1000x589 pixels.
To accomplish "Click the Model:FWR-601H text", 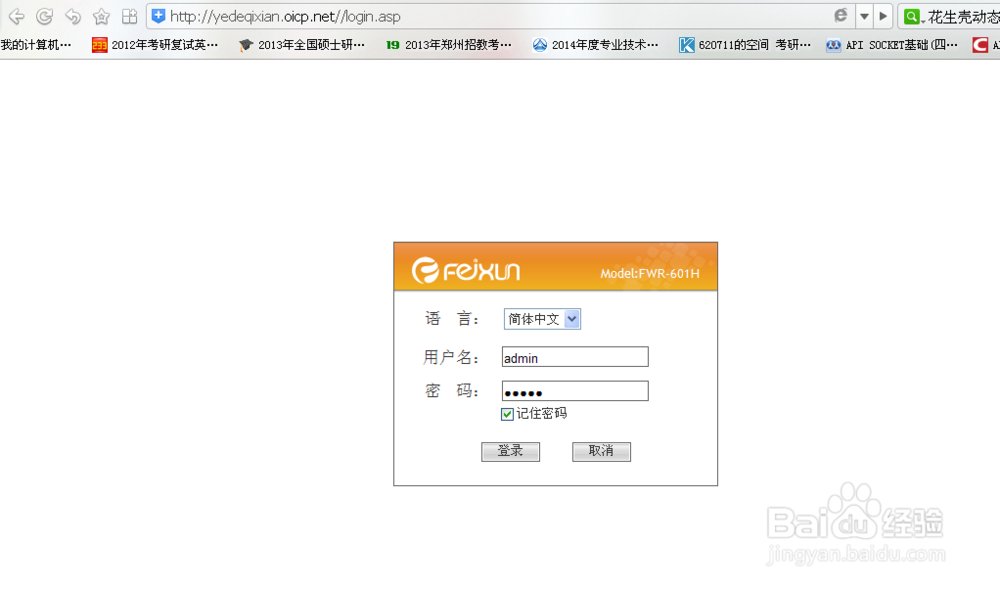I will tap(650, 273).
